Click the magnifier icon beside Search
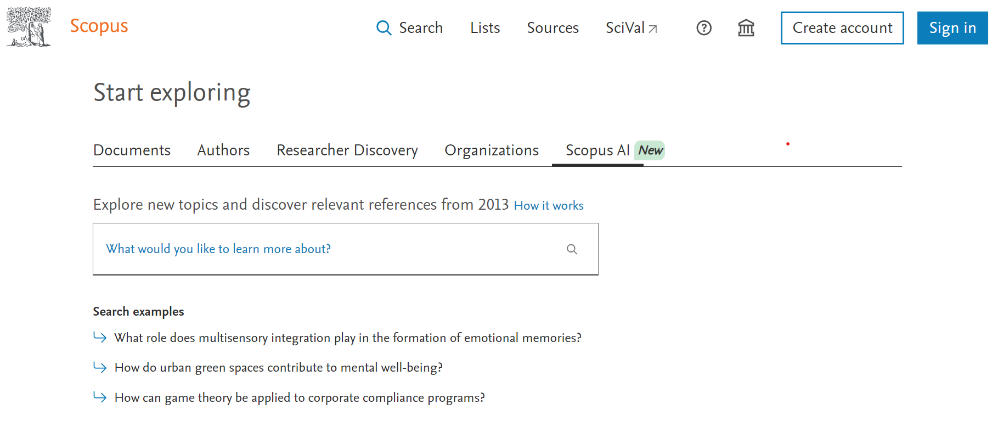The height and width of the screenshot is (443, 998). (x=384, y=28)
